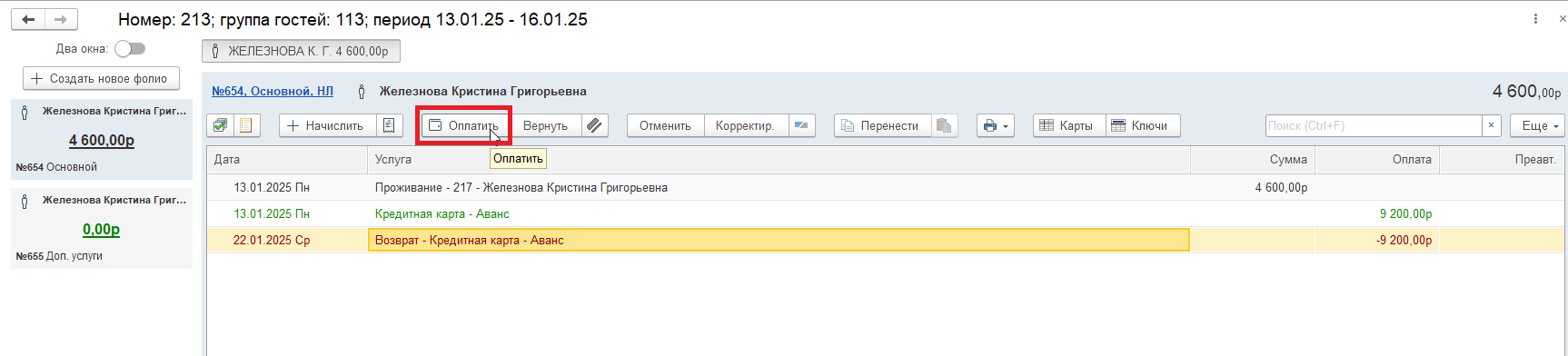Select row Проживание - 217 - Железнова Кристина Григорьевна
The image size is (1568, 356).
point(886,187)
